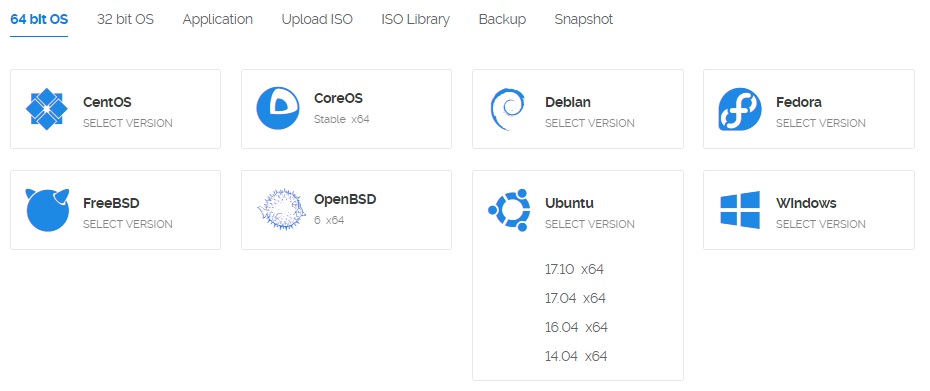
Task: Click the CentOS card title
Action: pyautogui.click(x=107, y=103)
